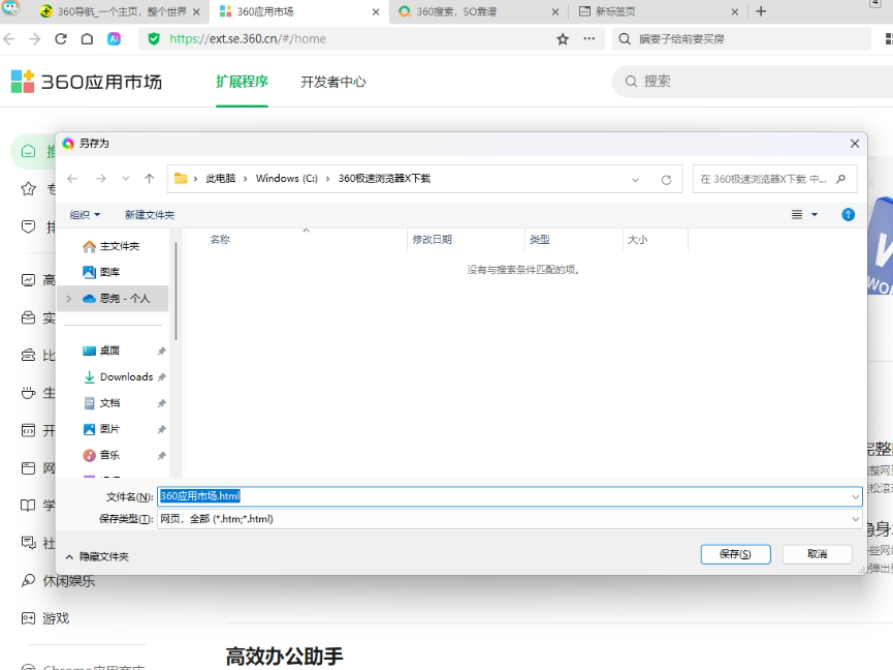Open 游戏 category in page sidebar
Viewport: 893px width, 670px height.
point(46,619)
